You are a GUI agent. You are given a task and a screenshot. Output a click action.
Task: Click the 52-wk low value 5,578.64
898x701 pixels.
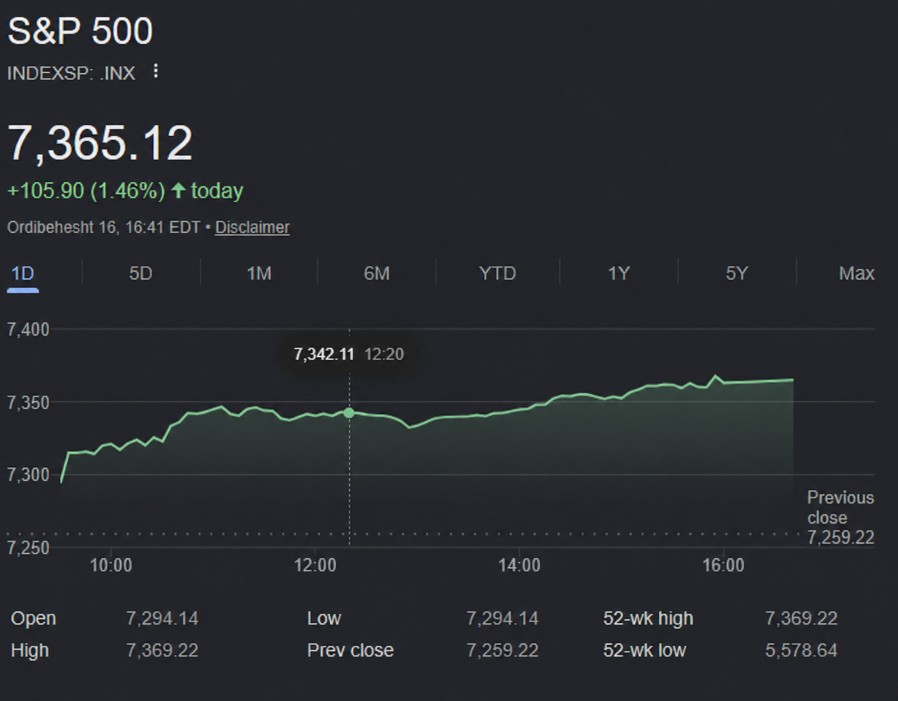click(801, 651)
